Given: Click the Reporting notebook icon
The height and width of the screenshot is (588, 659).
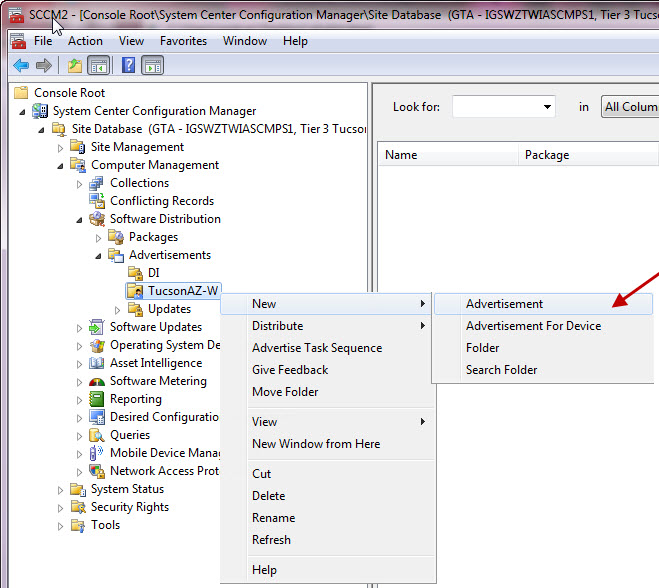Looking at the screenshot, I should 97,399.
